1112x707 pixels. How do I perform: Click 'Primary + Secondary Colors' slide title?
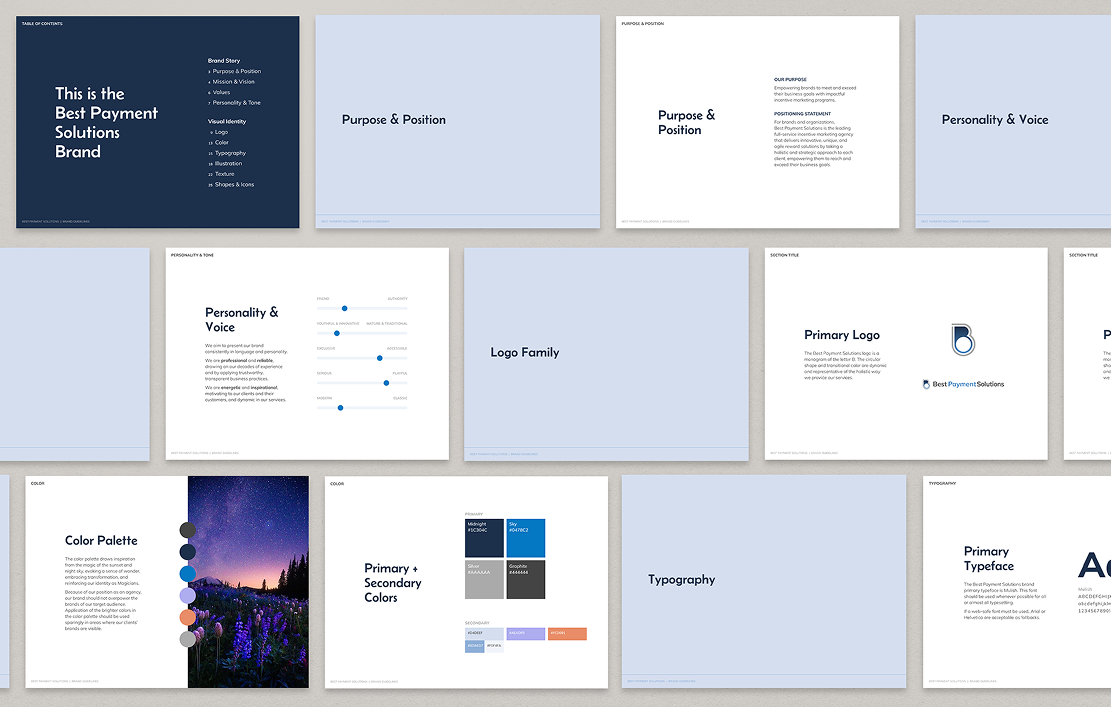(x=393, y=583)
